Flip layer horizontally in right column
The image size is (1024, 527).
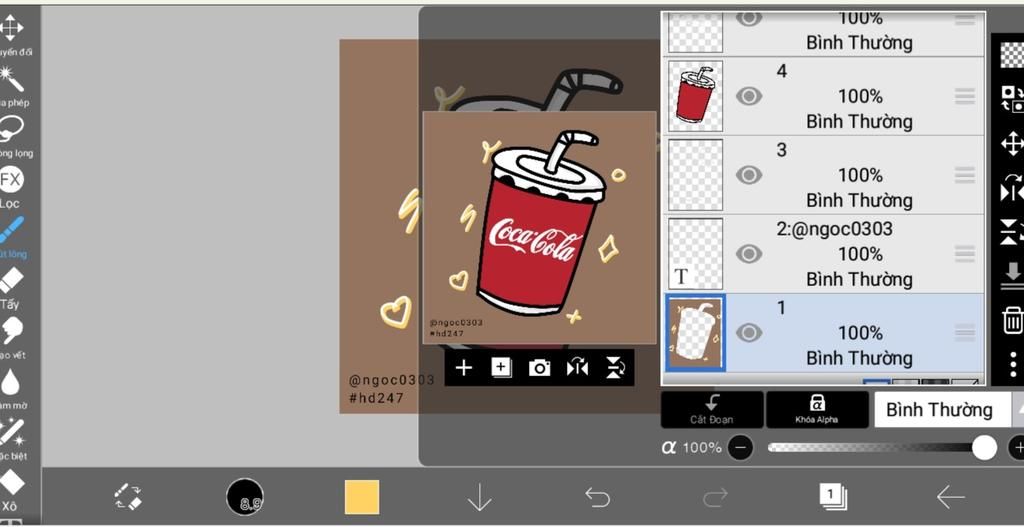point(1012,188)
